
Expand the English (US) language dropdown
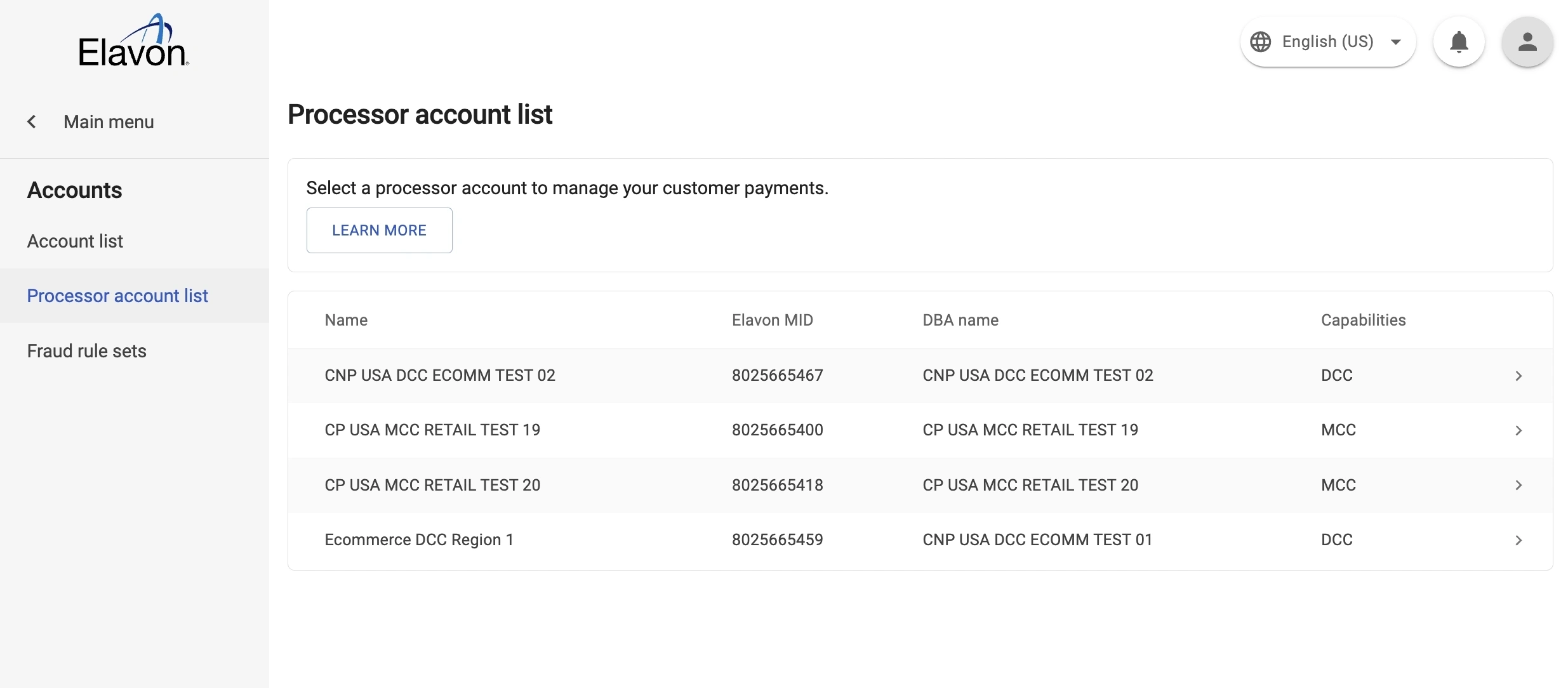pos(1396,41)
